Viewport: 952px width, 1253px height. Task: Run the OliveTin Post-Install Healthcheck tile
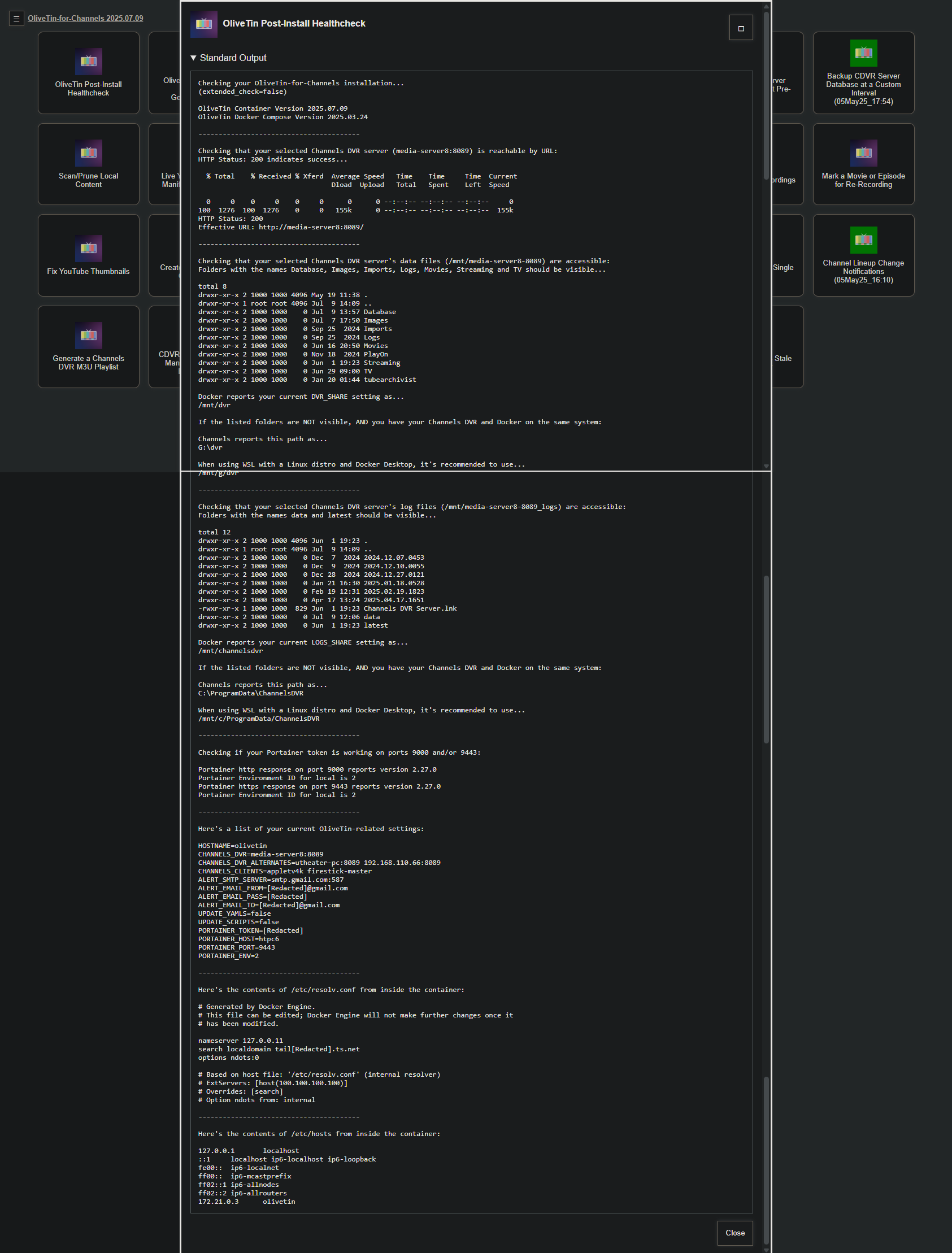pyautogui.click(x=88, y=73)
